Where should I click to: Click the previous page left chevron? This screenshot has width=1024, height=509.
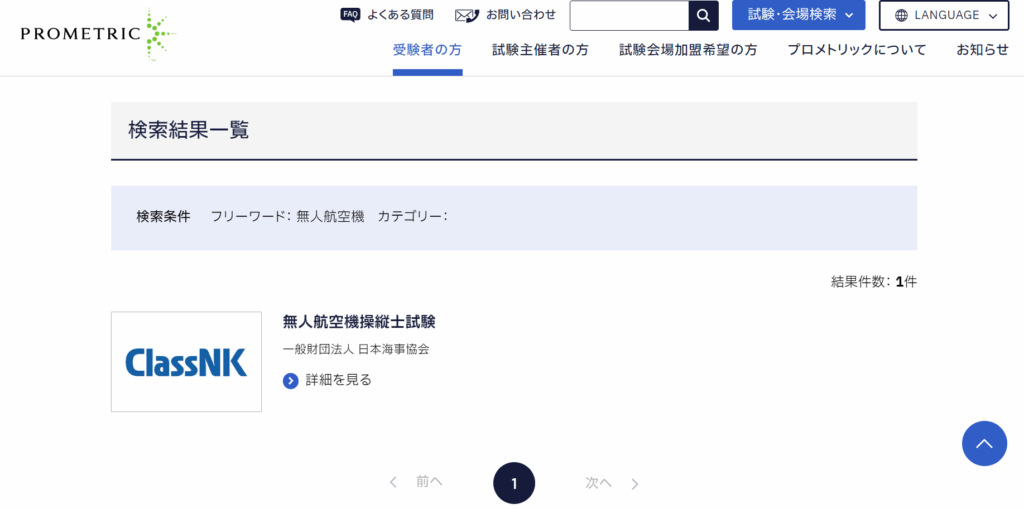point(394,483)
